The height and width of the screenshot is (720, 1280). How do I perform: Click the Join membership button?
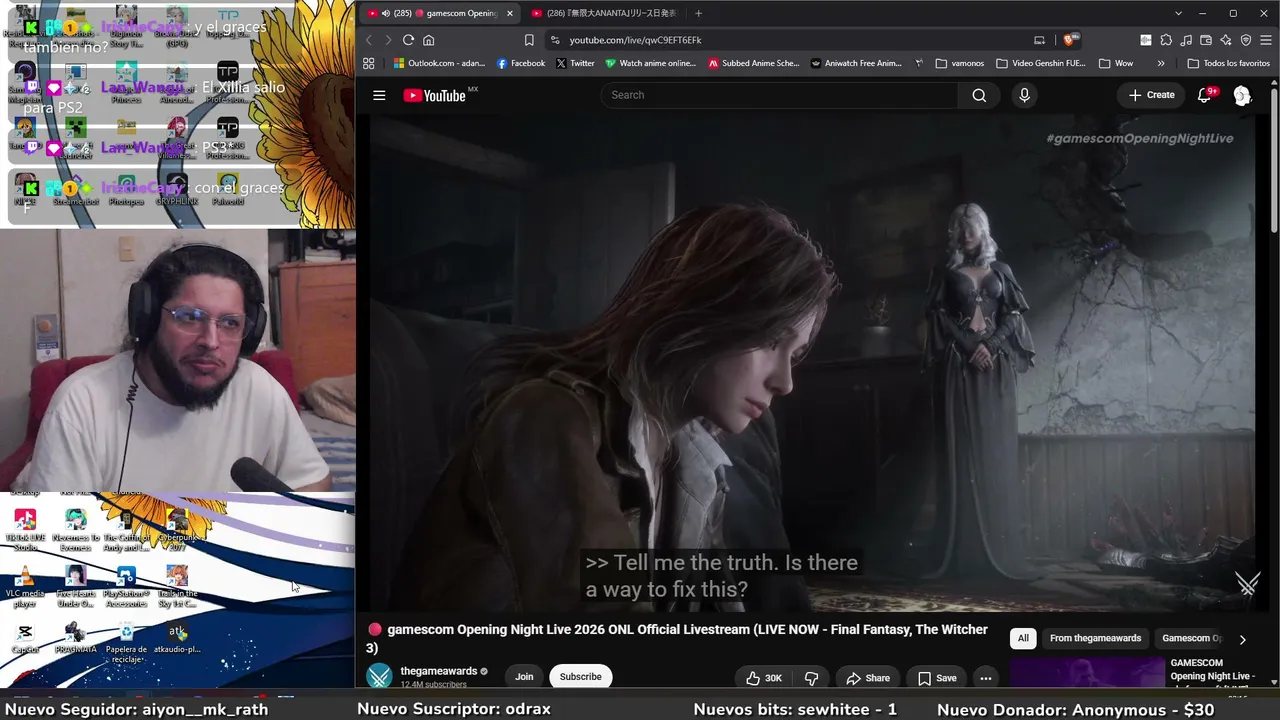(x=524, y=677)
